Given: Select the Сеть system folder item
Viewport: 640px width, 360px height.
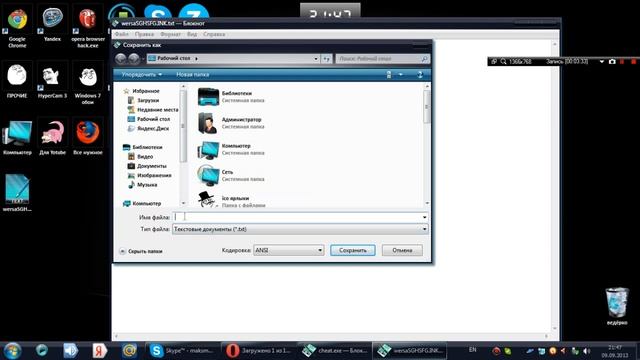Looking at the screenshot, I should [231, 176].
